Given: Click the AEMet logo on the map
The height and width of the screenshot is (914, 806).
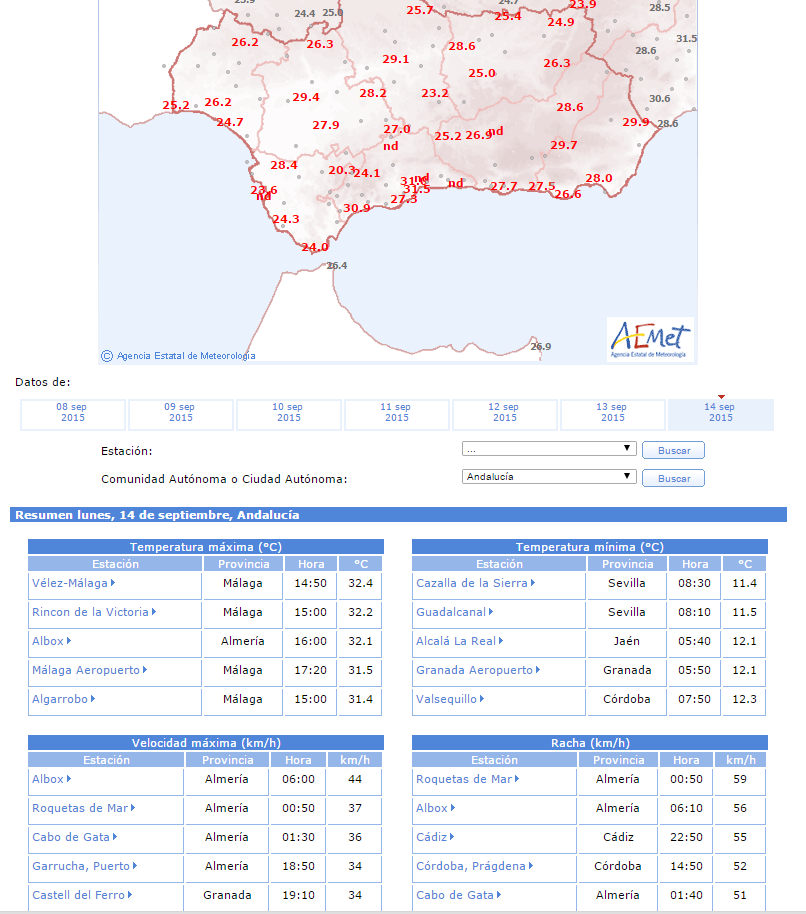Looking at the screenshot, I should tap(650, 339).
